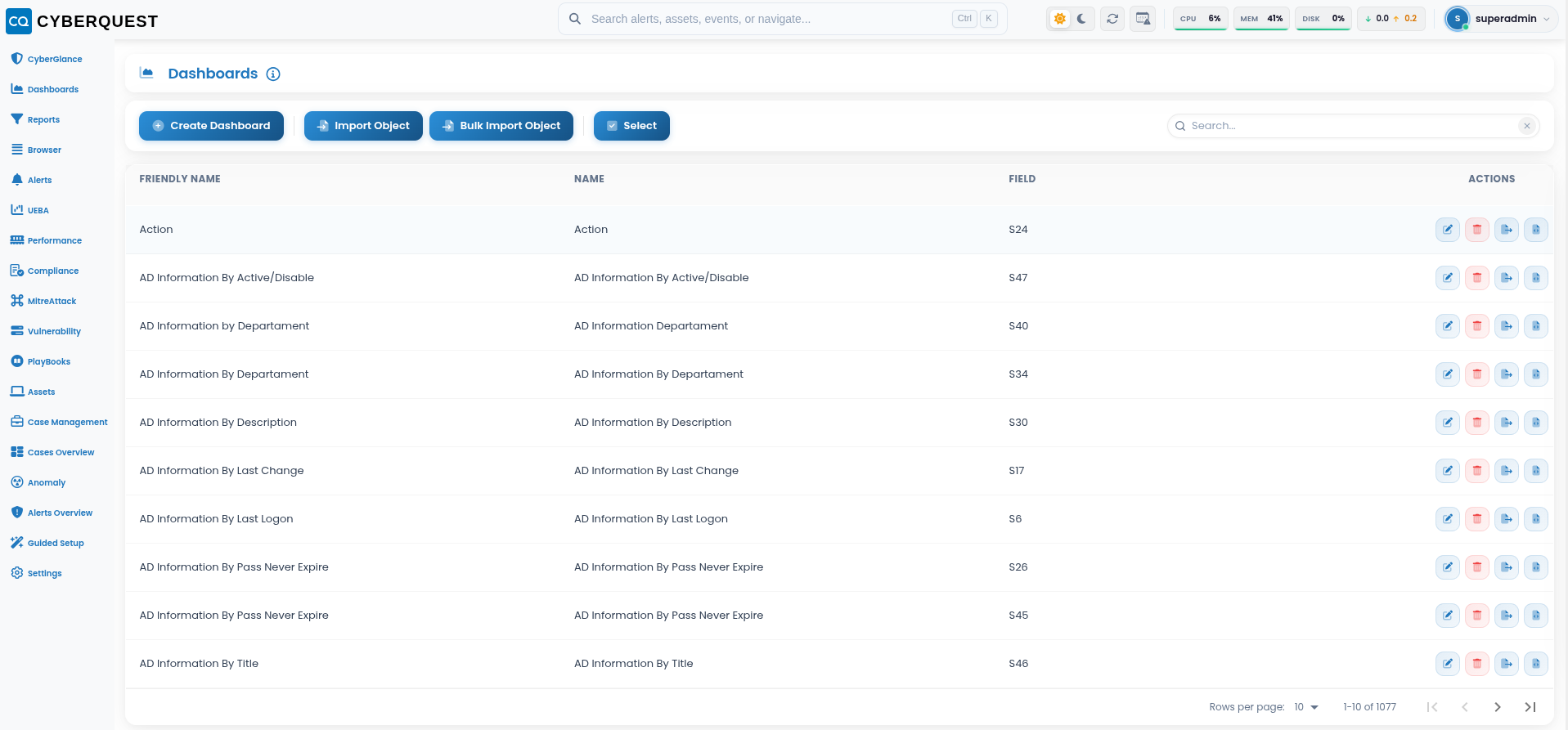Export the Action dashboard object
The height and width of the screenshot is (730, 1568).
[x=1507, y=230]
